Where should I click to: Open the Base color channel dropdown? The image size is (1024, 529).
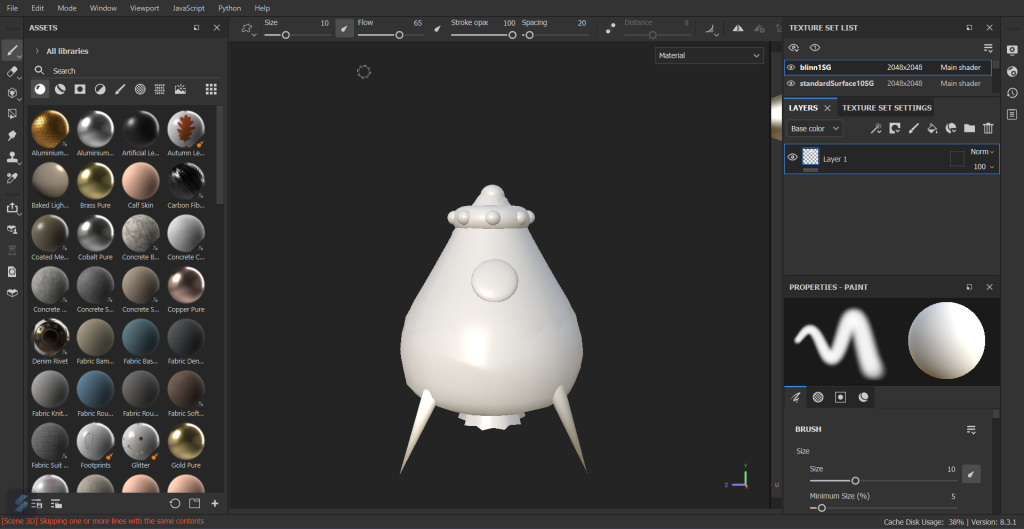(815, 128)
